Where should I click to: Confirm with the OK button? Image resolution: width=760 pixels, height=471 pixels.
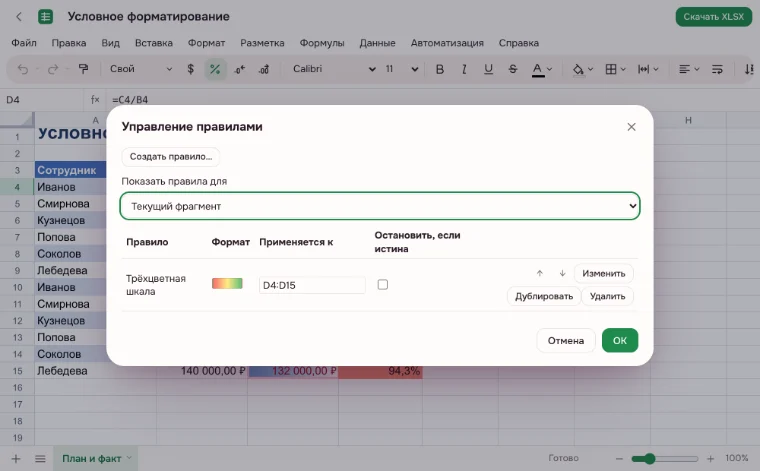[x=620, y=341]
